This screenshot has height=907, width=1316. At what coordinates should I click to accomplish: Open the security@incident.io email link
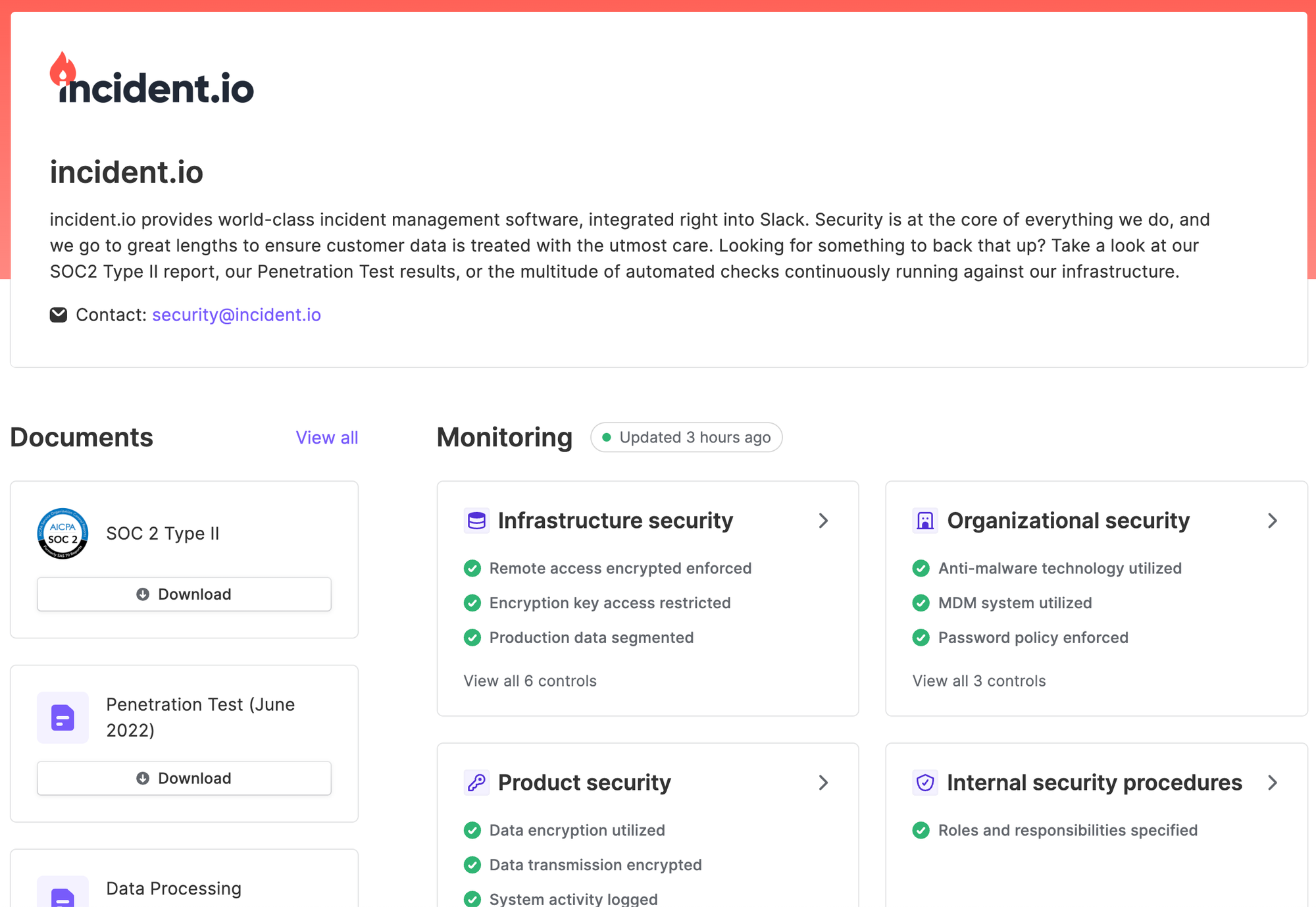click(236, 315)
